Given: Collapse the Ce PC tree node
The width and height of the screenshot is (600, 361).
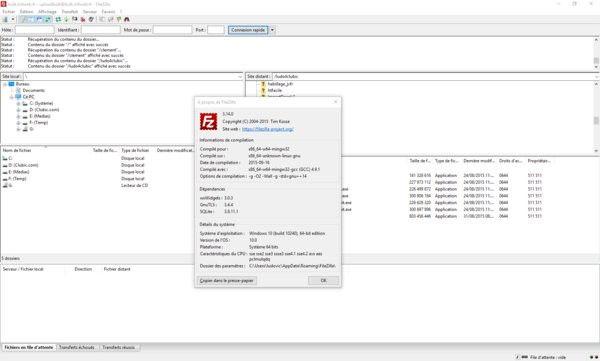Looking at the screenshot, I should click(x=11, y=97).
